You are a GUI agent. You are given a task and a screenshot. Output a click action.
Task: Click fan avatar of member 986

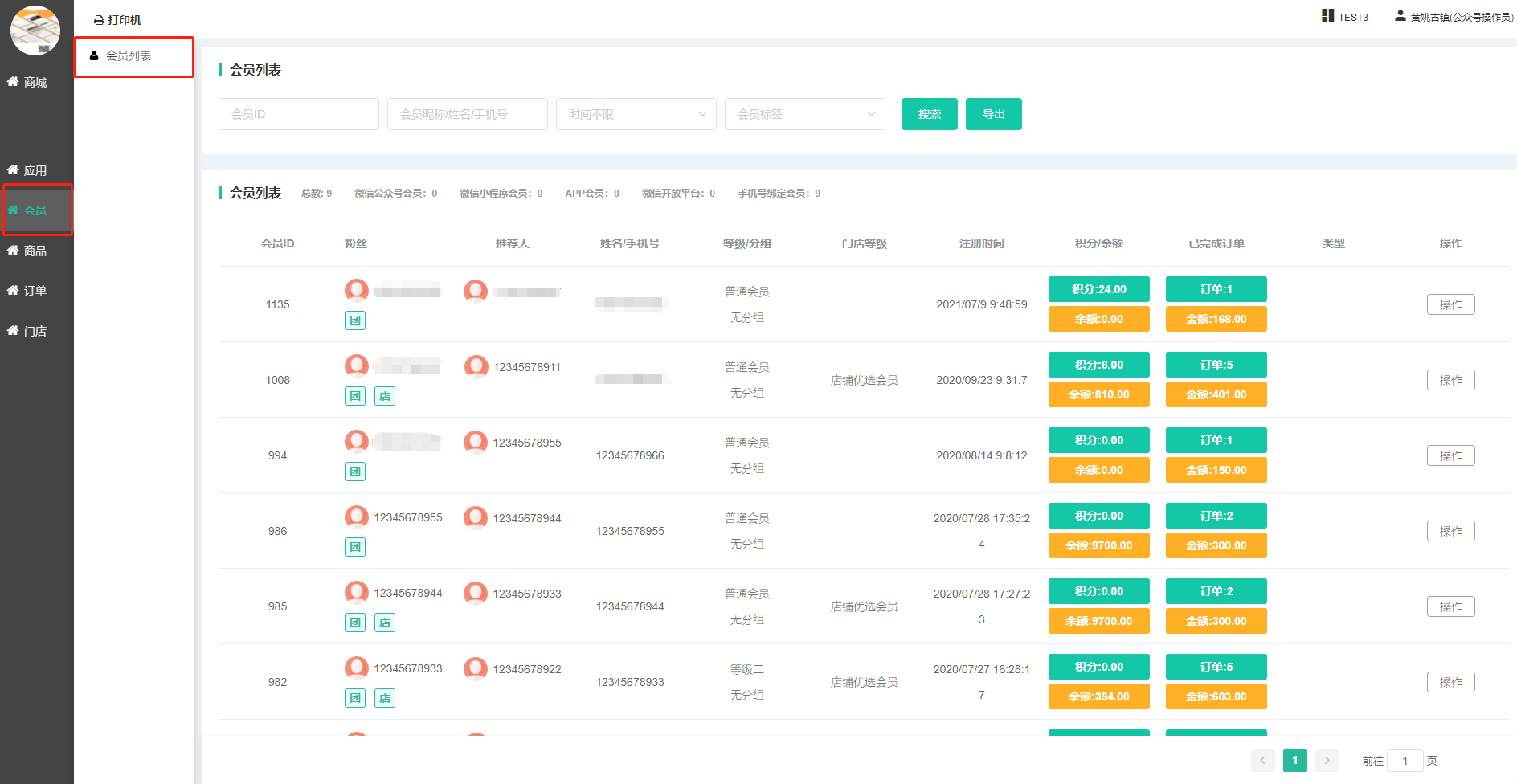tap(357, 517)
